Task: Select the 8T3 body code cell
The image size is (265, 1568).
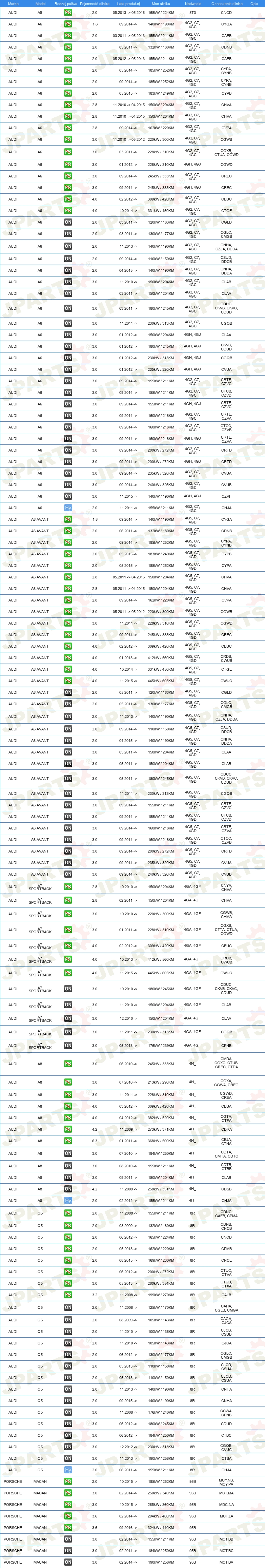Action: click(193, 13)
